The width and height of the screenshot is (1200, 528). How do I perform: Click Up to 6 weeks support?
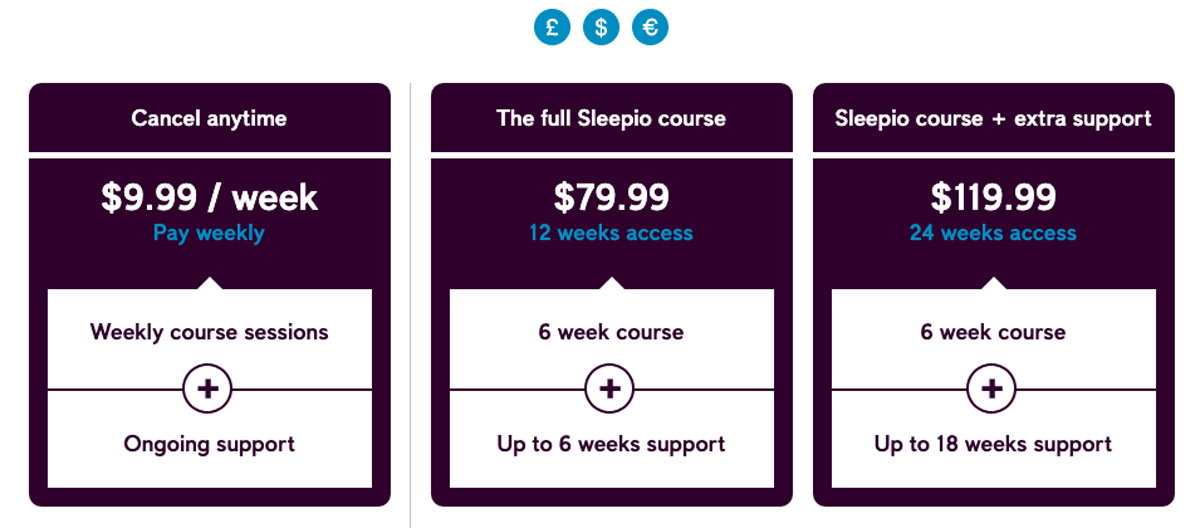point(611,444)
